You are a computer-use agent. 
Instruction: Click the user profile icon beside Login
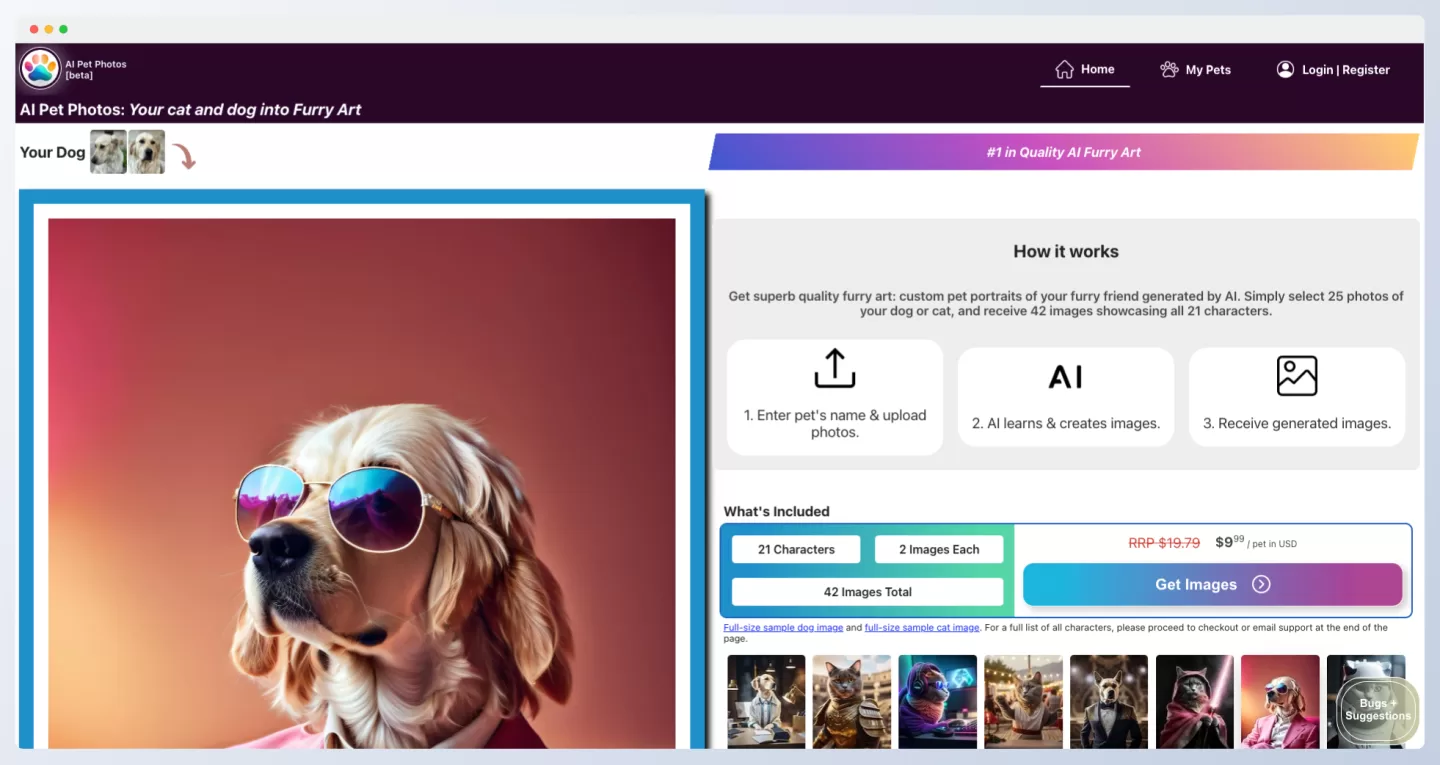[1285, 69]
